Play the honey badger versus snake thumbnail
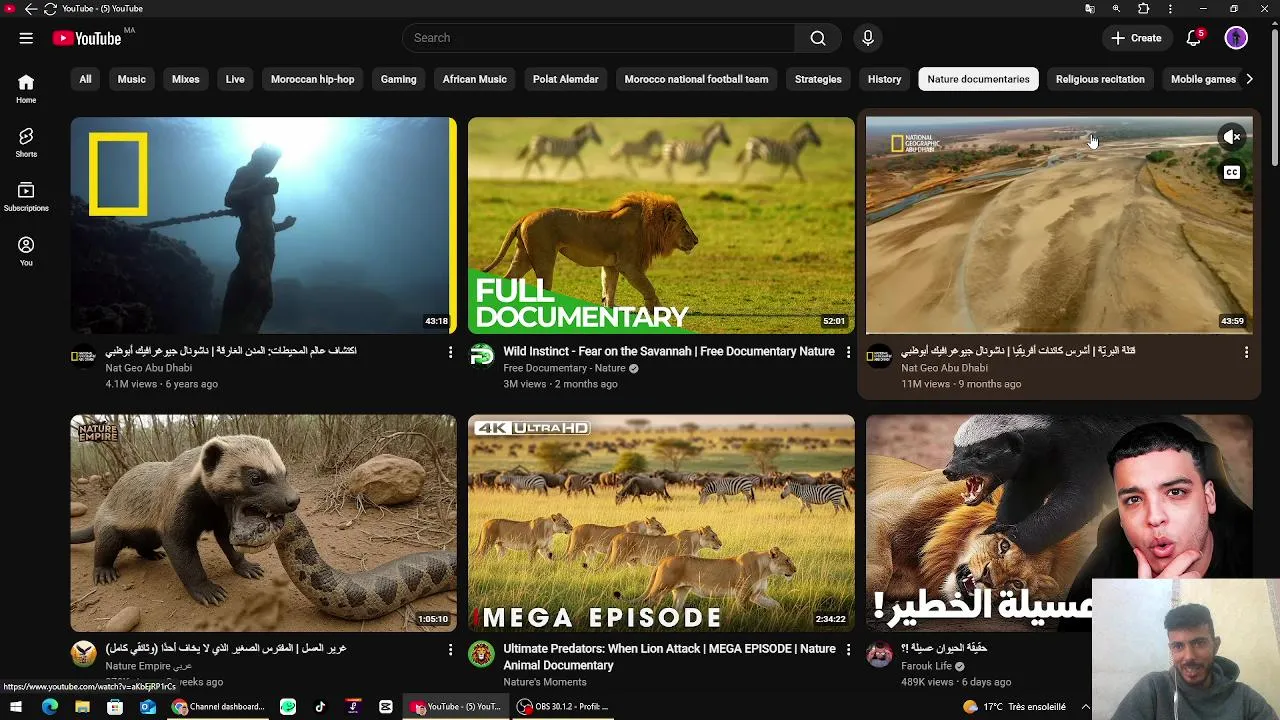 263,523
